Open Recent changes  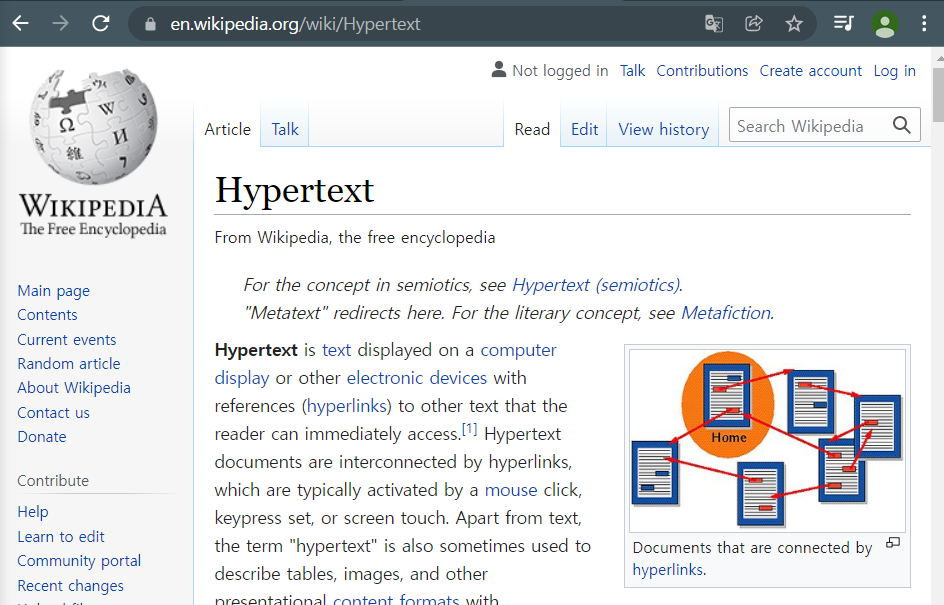pos(70,586)
